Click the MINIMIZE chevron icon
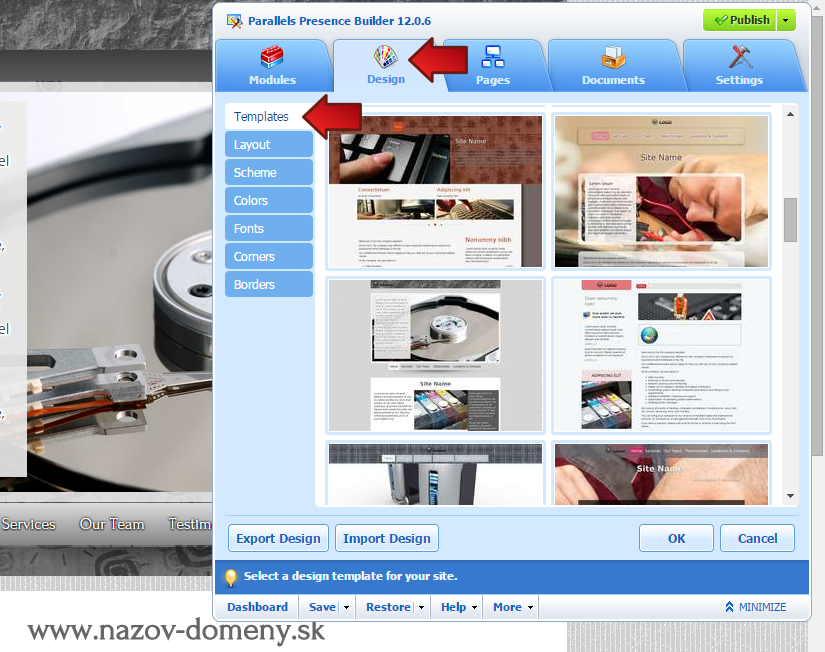Image resolution: width=825 pixels, height=652 pixels. [729, 607]
